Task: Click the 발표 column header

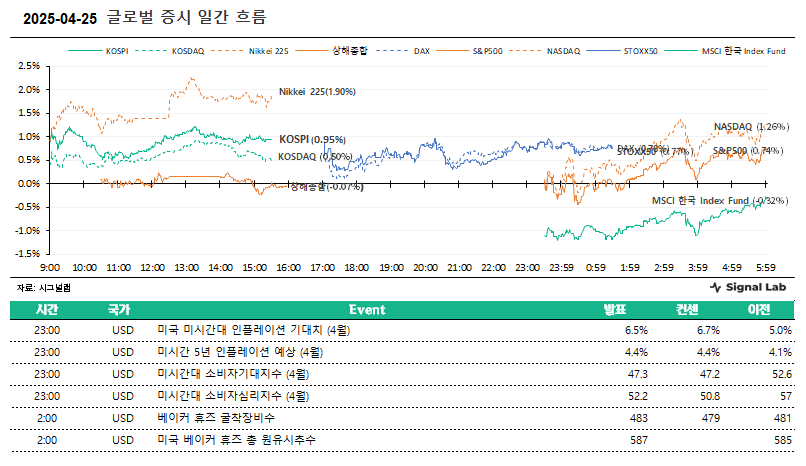Action: pos(615,310)
